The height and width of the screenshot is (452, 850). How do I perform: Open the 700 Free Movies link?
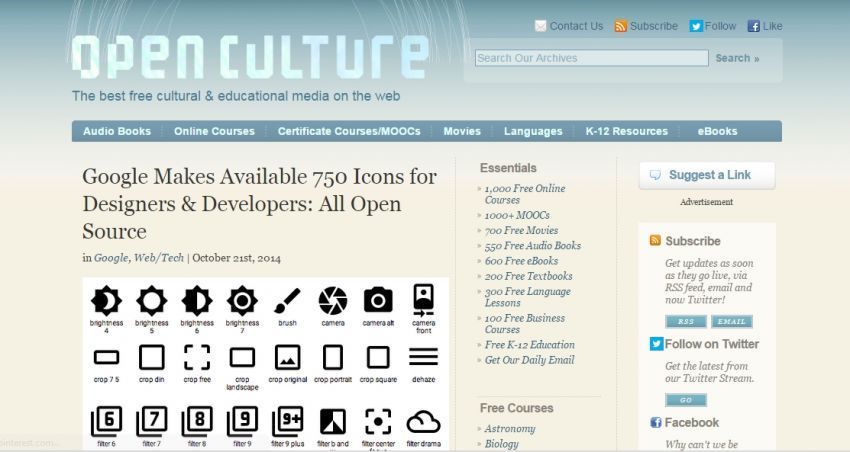tap(521, 230)
